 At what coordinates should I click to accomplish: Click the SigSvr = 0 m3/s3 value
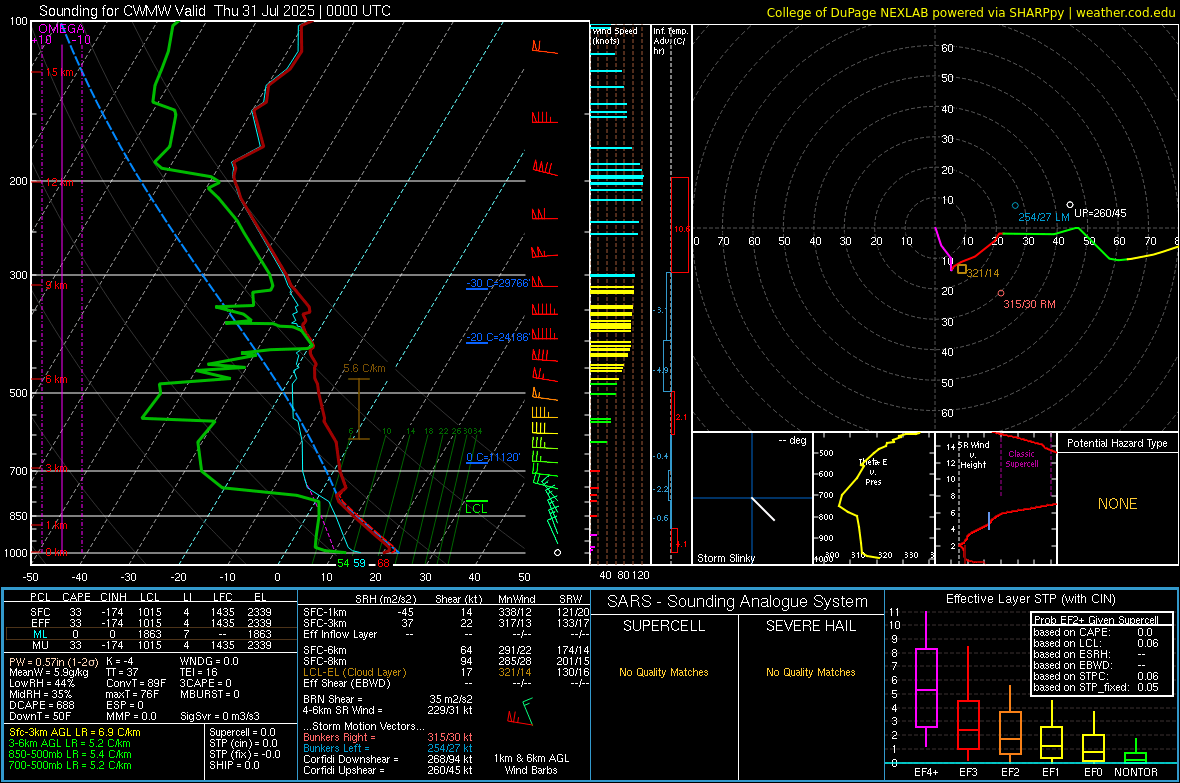220,716
